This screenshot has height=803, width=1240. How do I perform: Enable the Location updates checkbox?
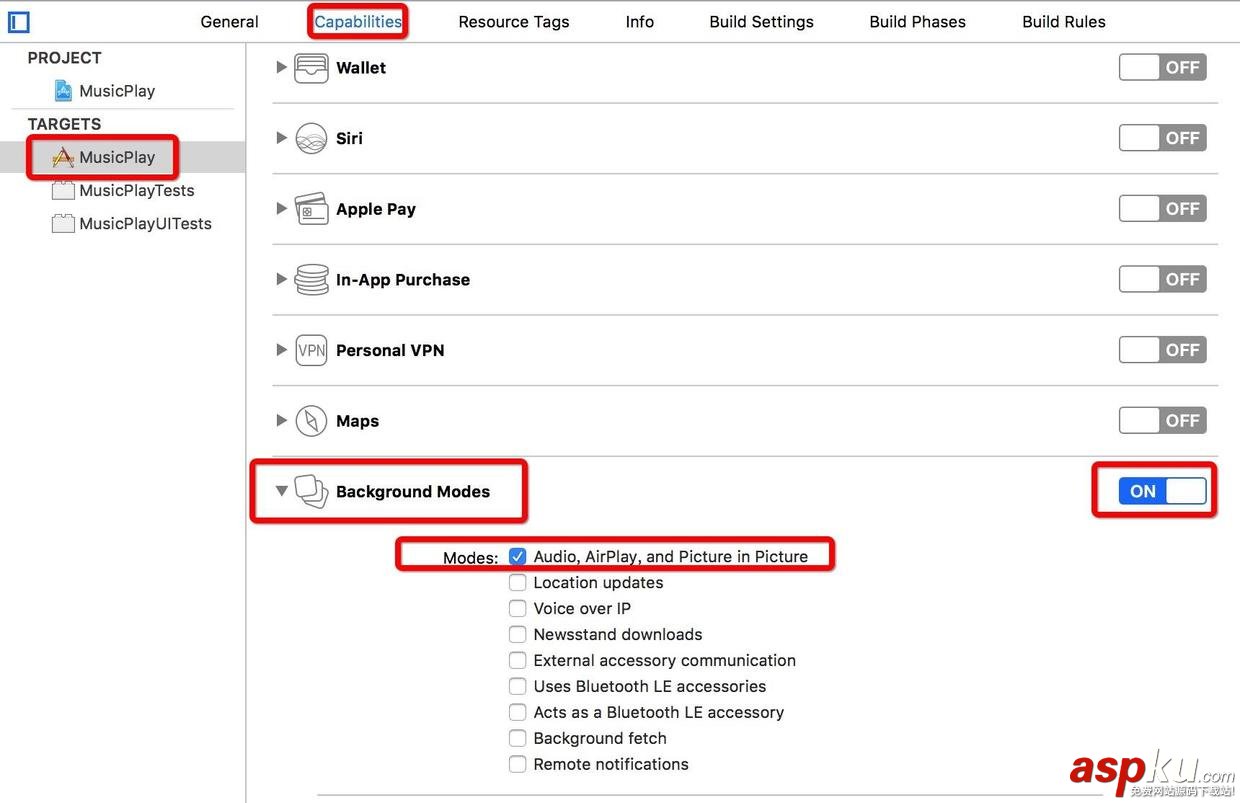pyautogui.click(x=517, y=583)
